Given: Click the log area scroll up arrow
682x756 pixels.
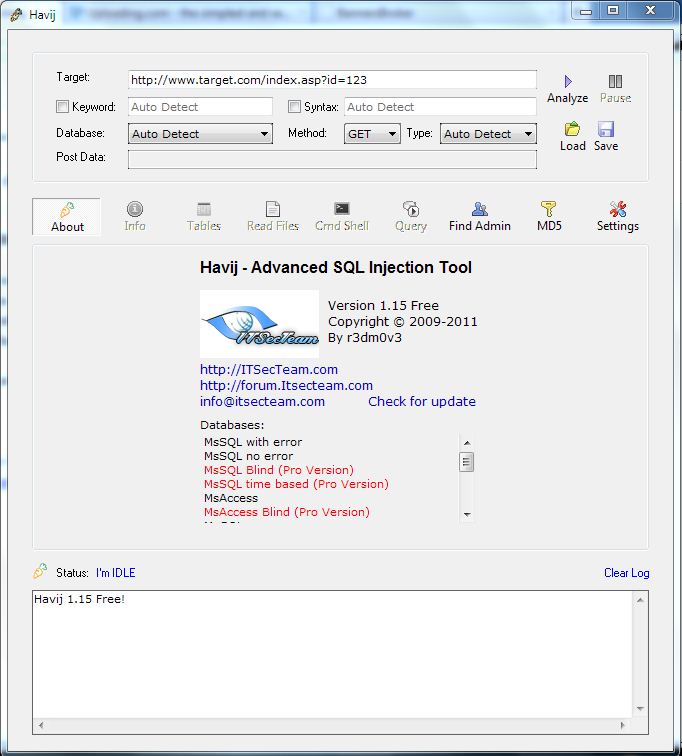Looking at the screenshot, I should tap(640, 600).
